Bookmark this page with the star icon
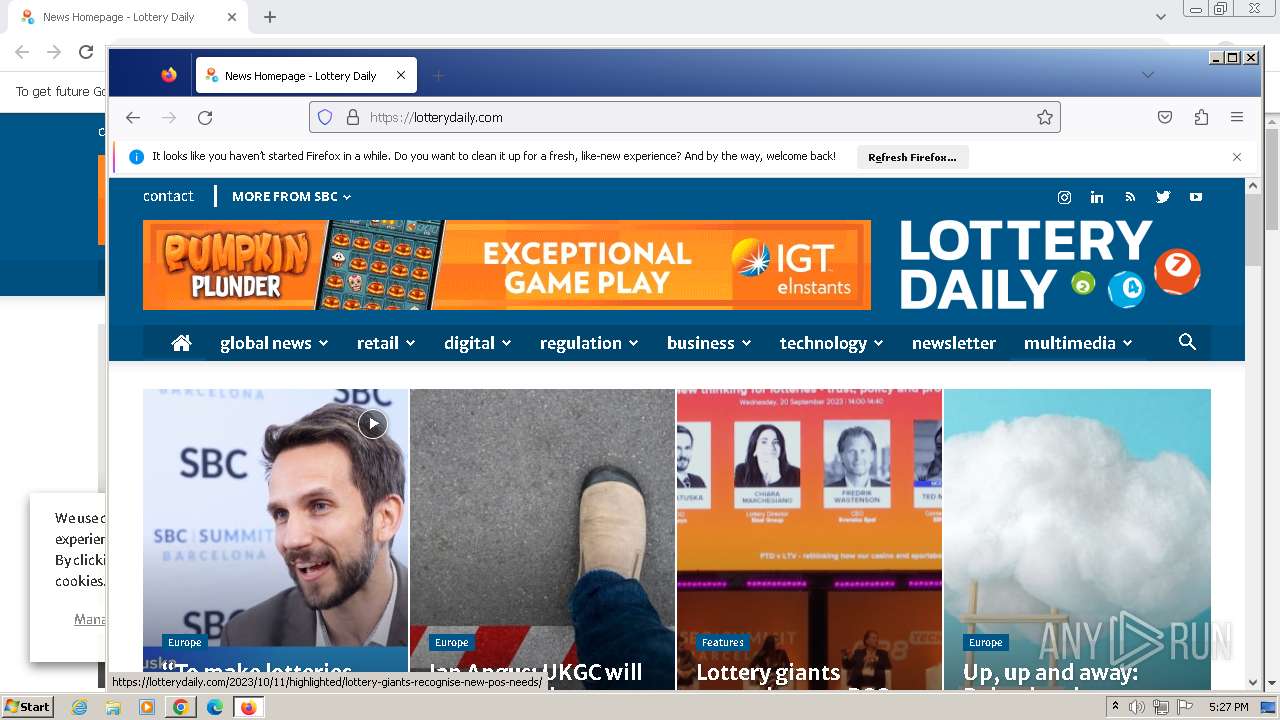 coord(1045,117)
